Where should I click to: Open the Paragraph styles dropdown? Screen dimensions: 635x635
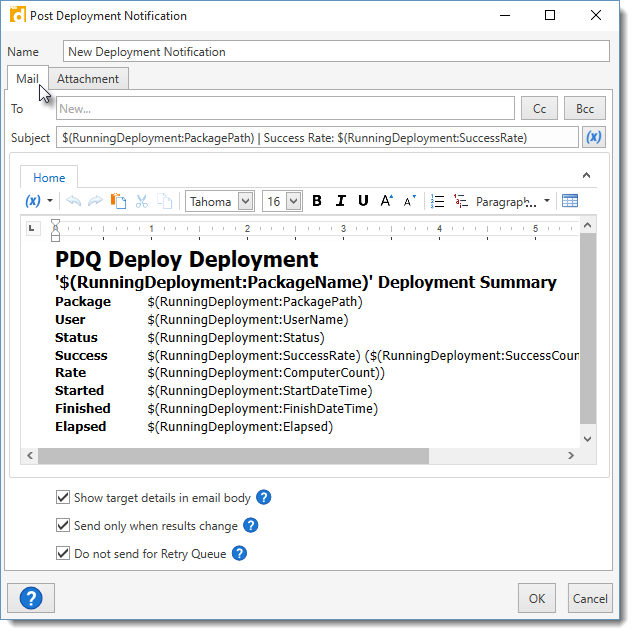click(513, 201)
